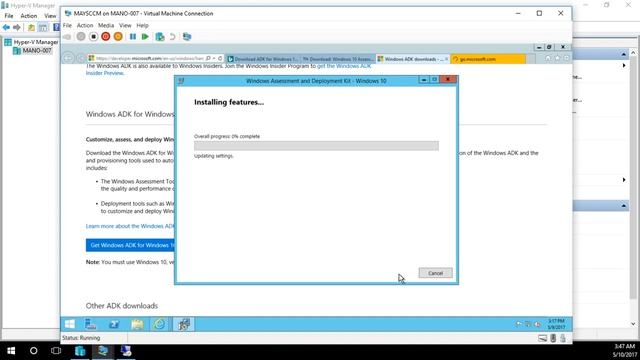The image size is (640, 360).
Task: Click Get Windows ADK for Windows 10 button
Action: click(x=130, y=245)
